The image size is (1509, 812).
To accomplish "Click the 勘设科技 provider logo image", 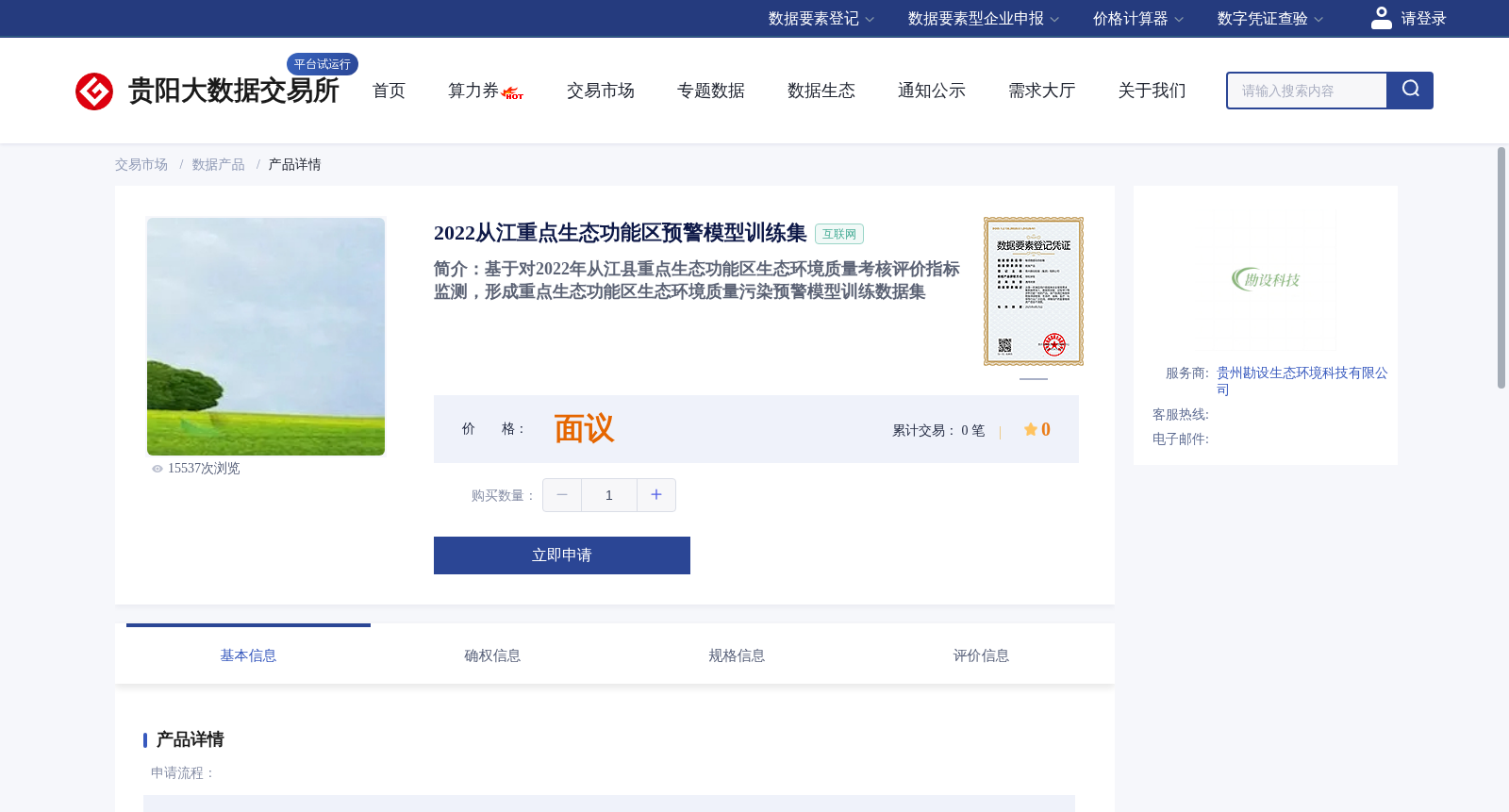I will tap(1266, 279).
